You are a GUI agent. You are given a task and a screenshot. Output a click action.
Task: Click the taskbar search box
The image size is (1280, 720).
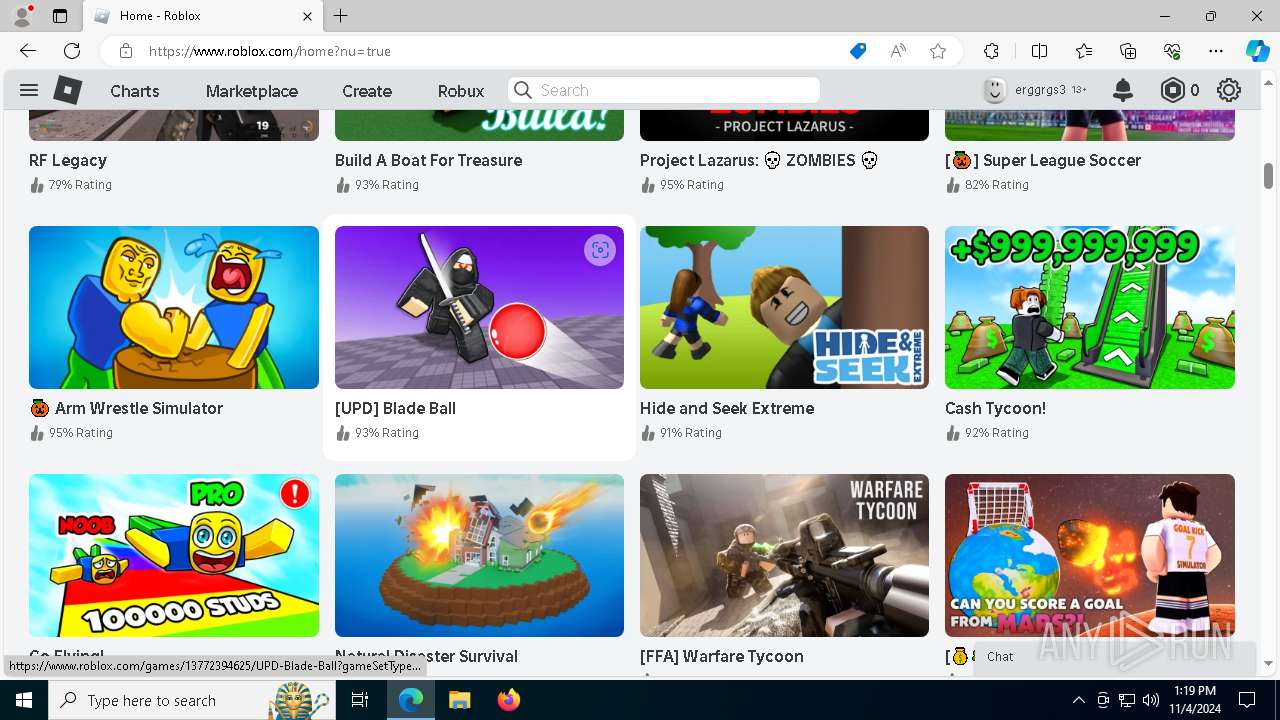pyautogui.click(x=190, y=700)
